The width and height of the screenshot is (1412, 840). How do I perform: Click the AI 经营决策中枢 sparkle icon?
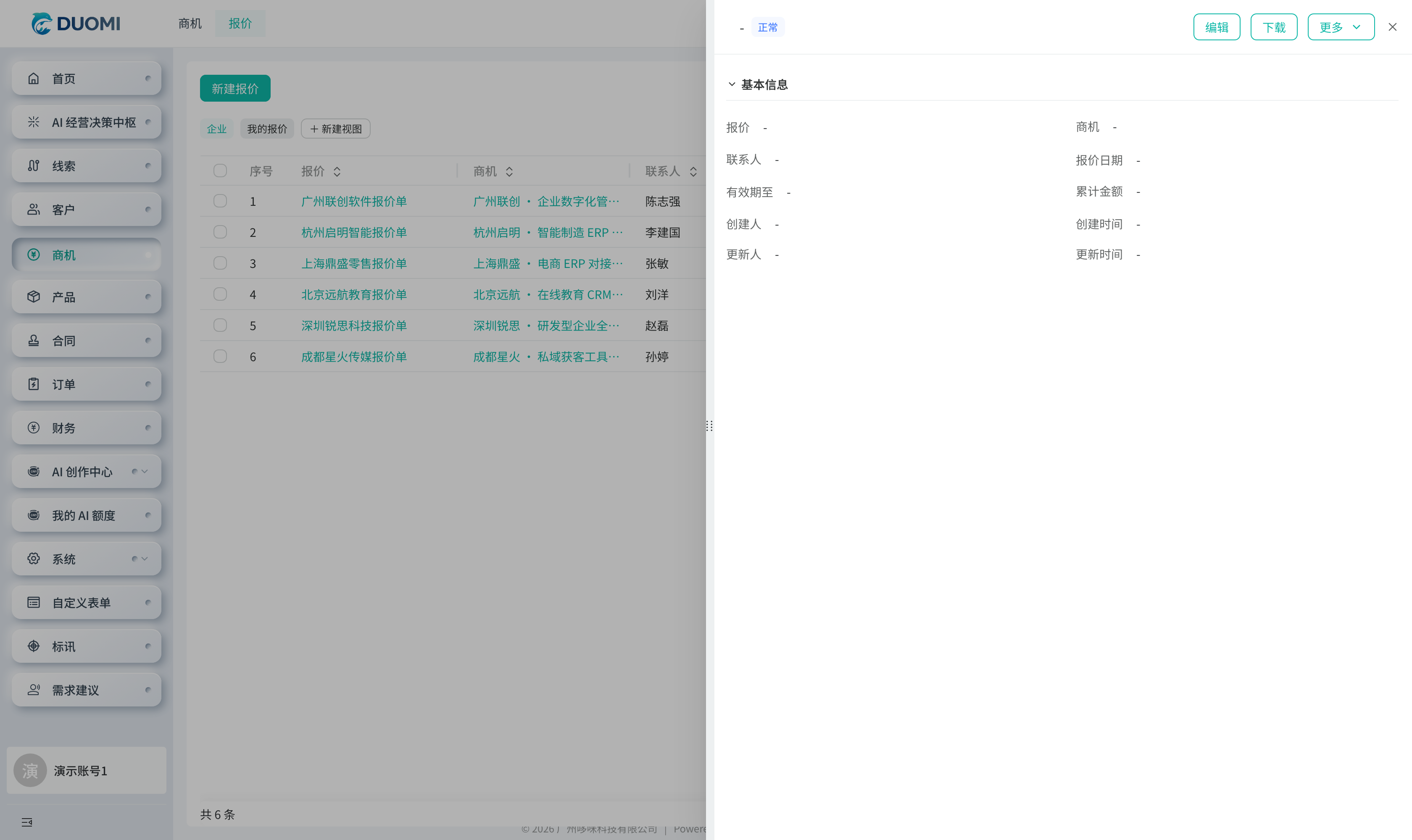pyautogui.click(x=34, y=122)
